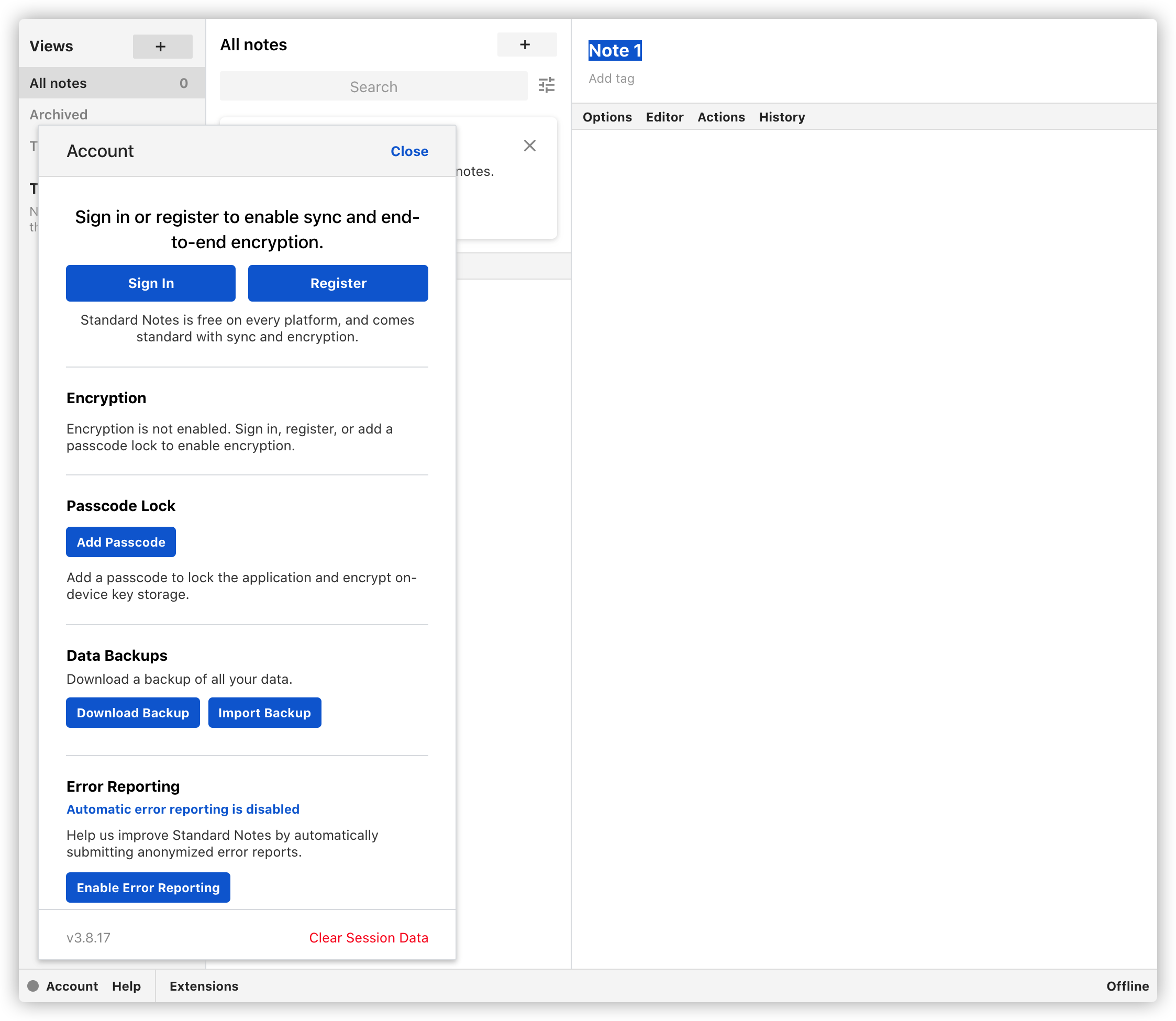The height and width of the screenshot is (1021, 1176).
Task: Click the Add tag field
Action: 612,79
